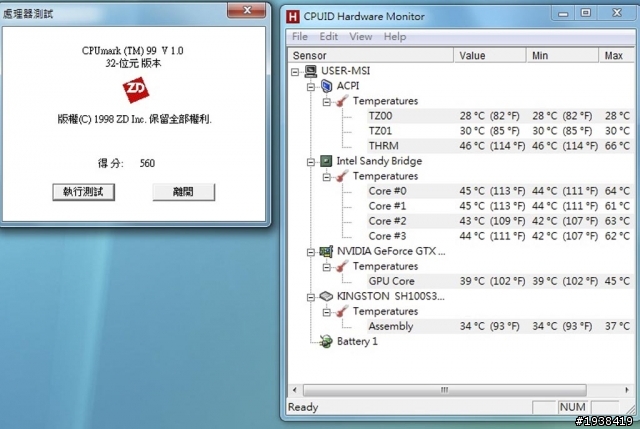Select the THRM row

[x=499, y=146]
